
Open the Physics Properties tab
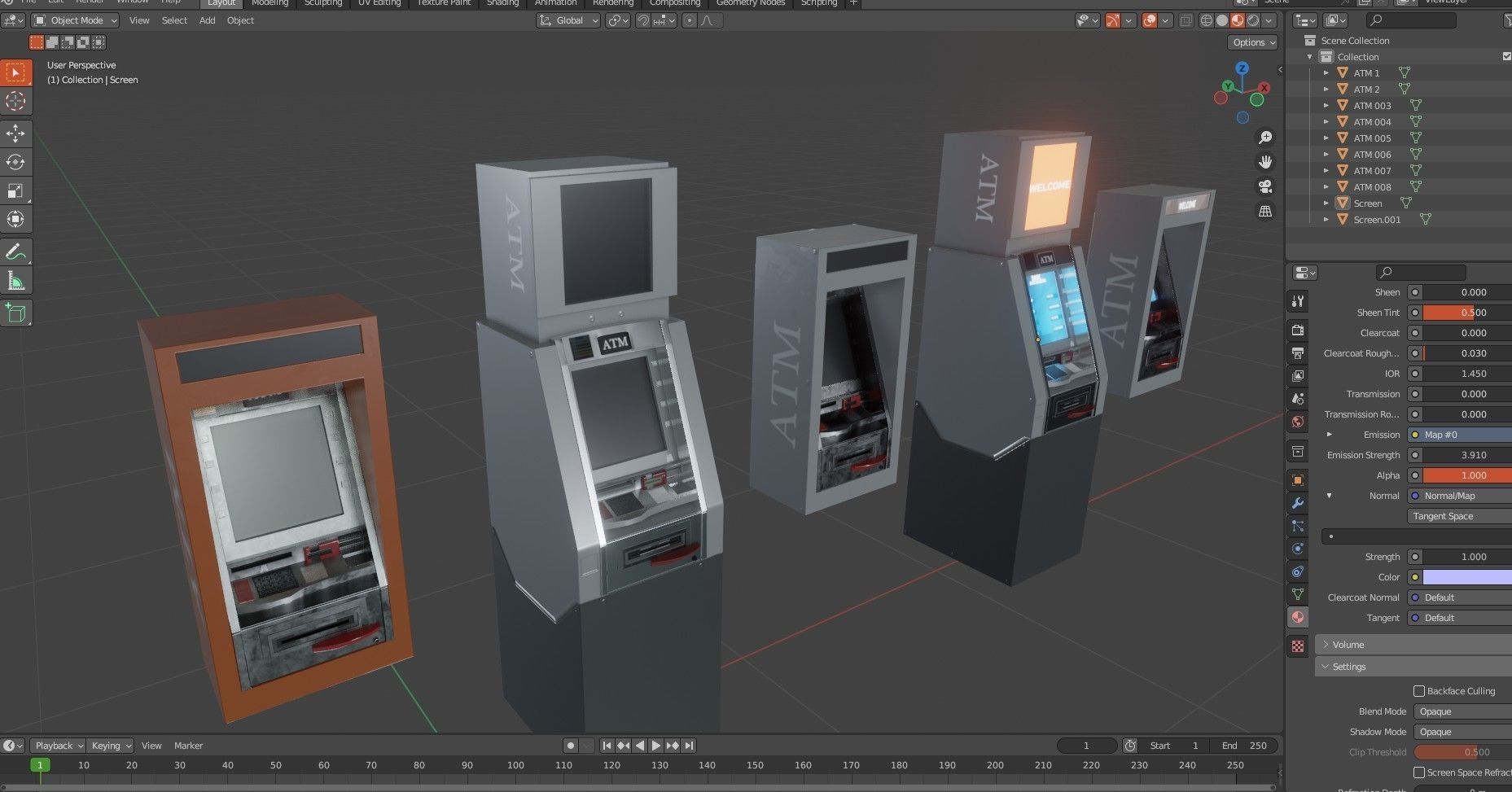point(1298,547)
